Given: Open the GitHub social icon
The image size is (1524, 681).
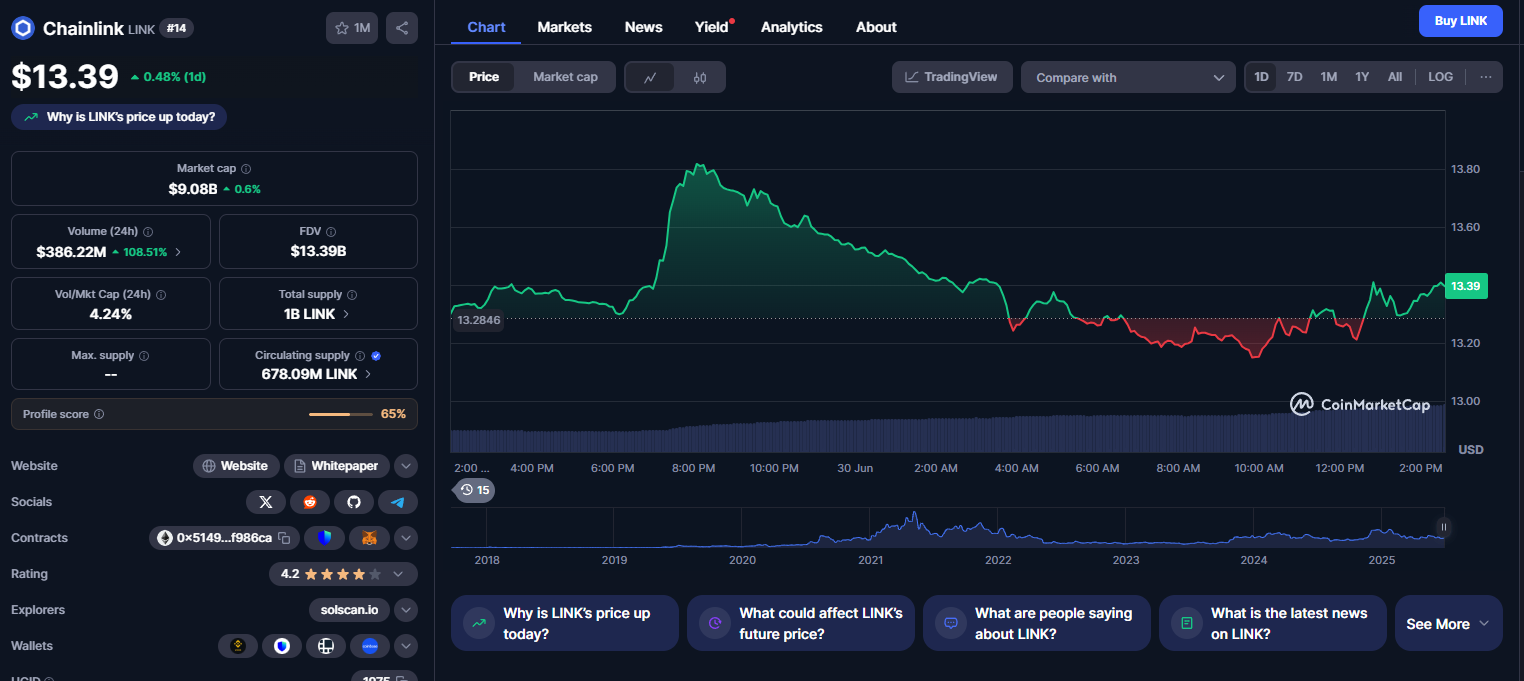Looking at the screenshot, I should pos(354,502).
